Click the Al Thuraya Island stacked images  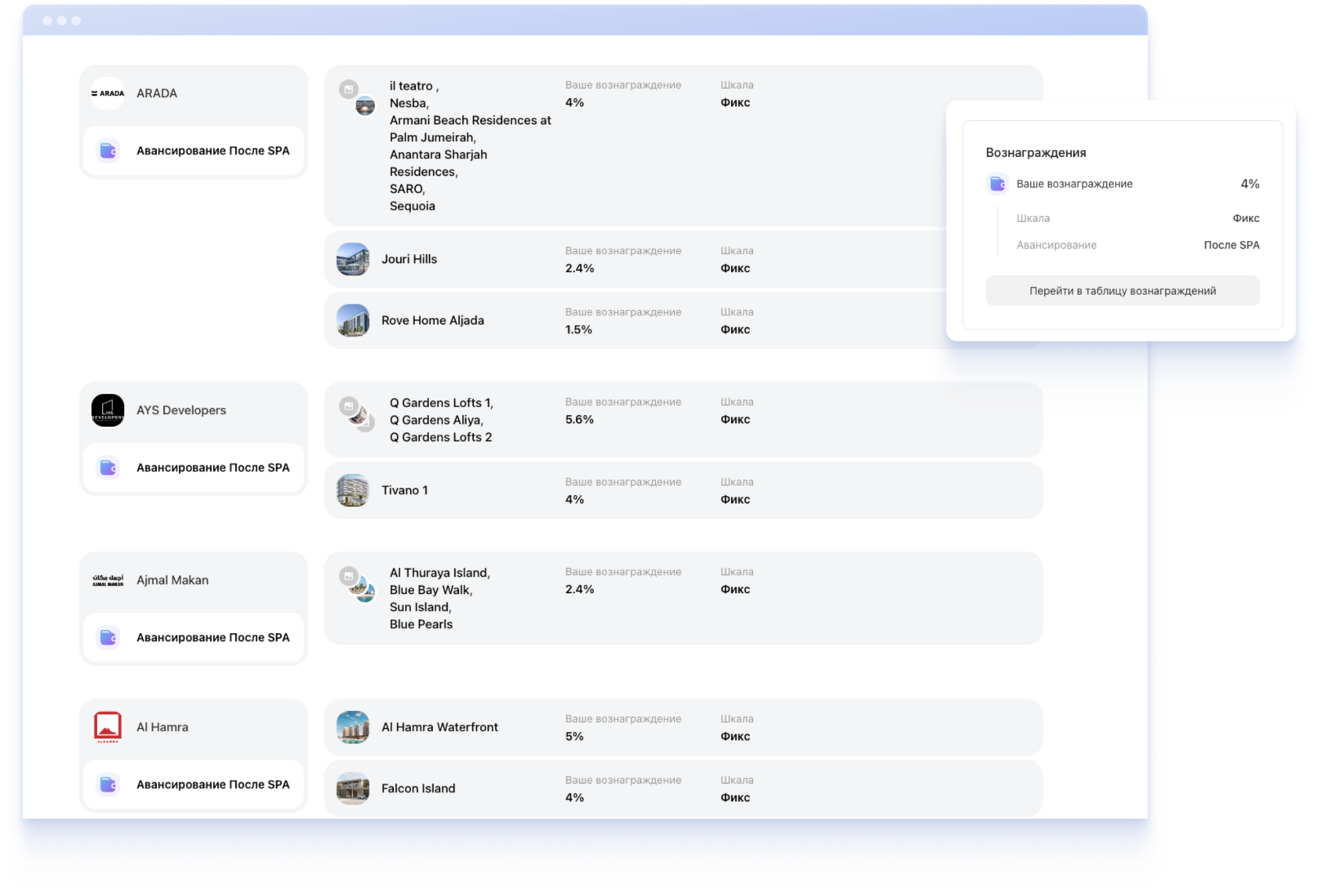(x=357, y=585)
